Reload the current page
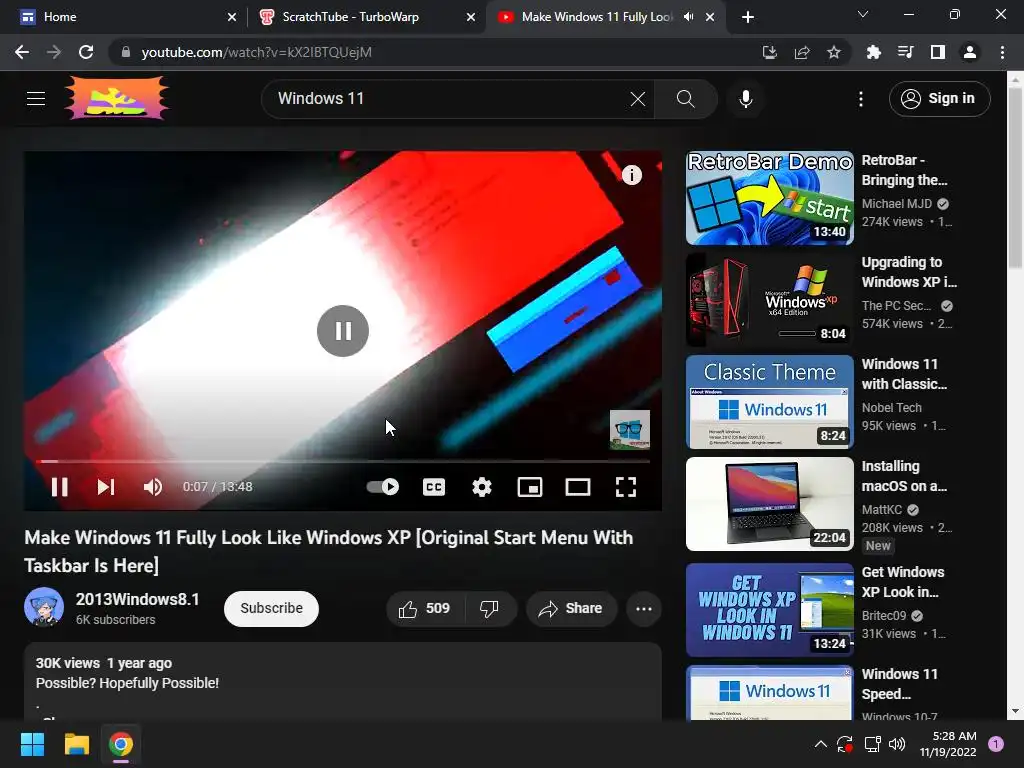The height and width of the screenshot is (768, 1024). (x=86, y=52)
